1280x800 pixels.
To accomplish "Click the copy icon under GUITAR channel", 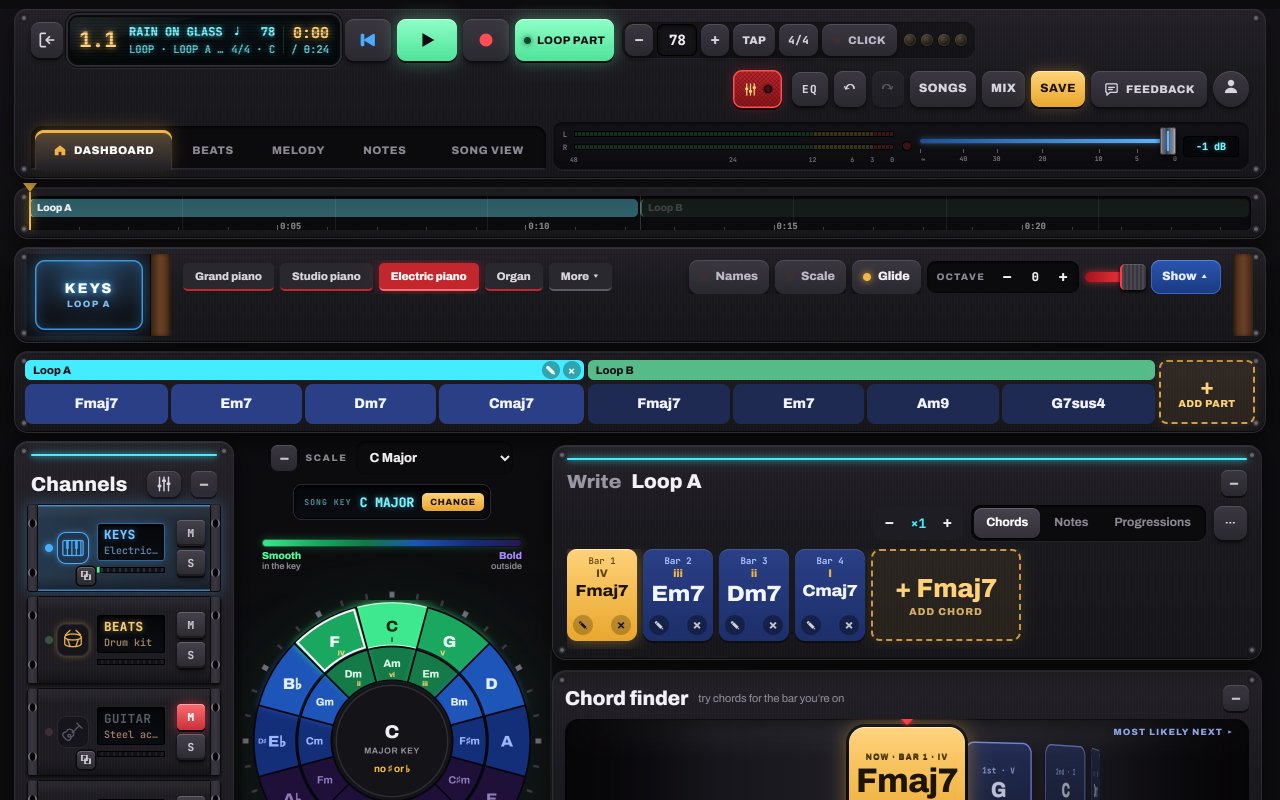I will coord(86,759).
